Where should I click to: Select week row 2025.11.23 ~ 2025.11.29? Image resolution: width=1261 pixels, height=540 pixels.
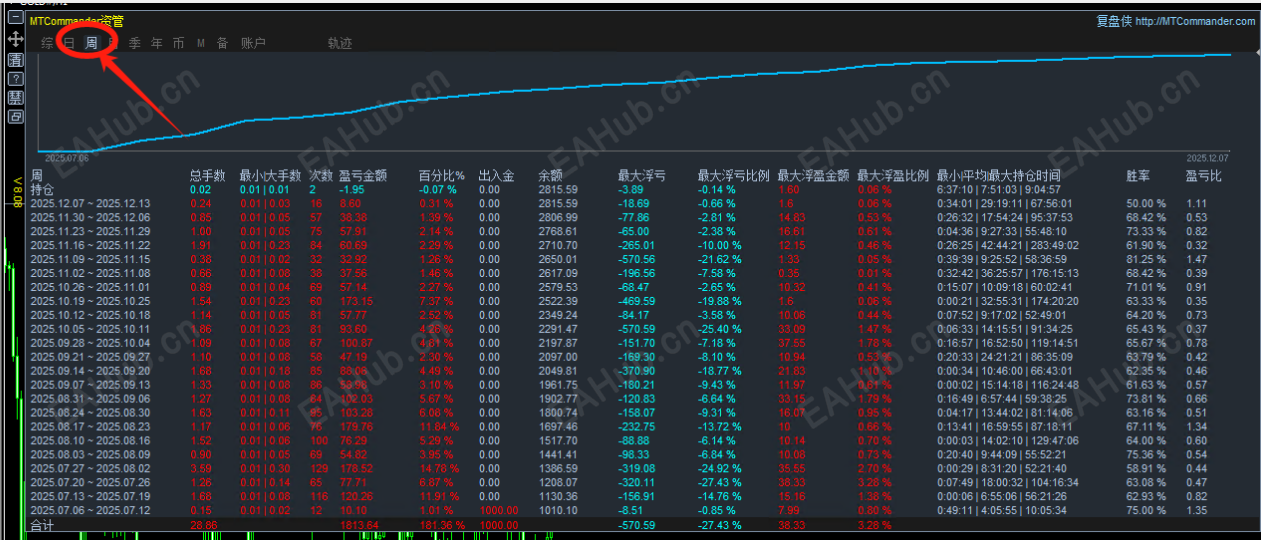pos(91,231)
